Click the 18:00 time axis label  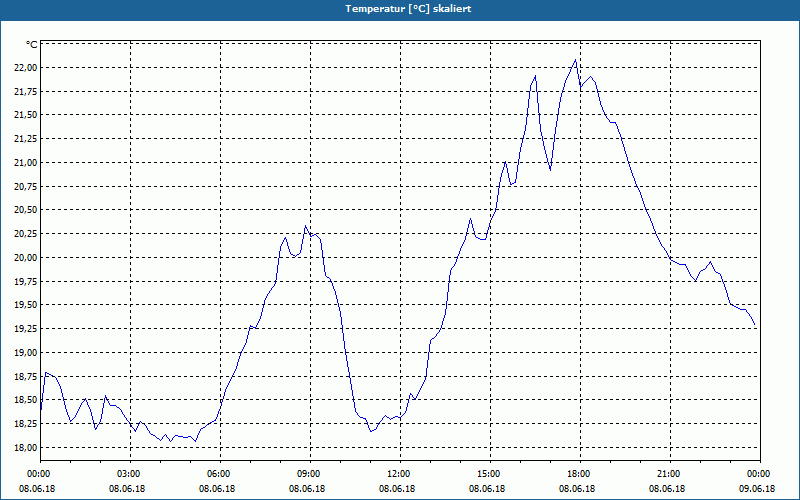coord(580,474)
